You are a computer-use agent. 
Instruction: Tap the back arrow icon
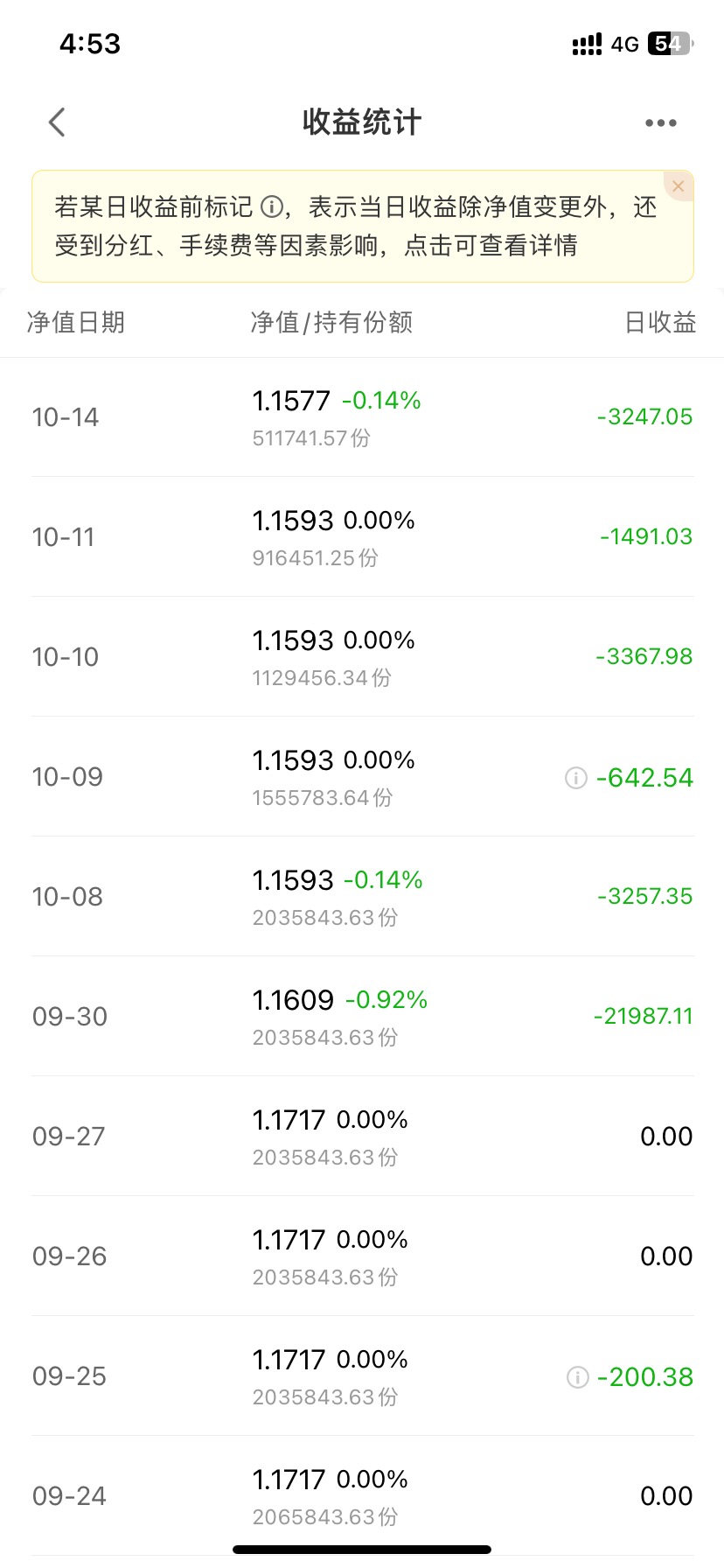tap(57, 122)
